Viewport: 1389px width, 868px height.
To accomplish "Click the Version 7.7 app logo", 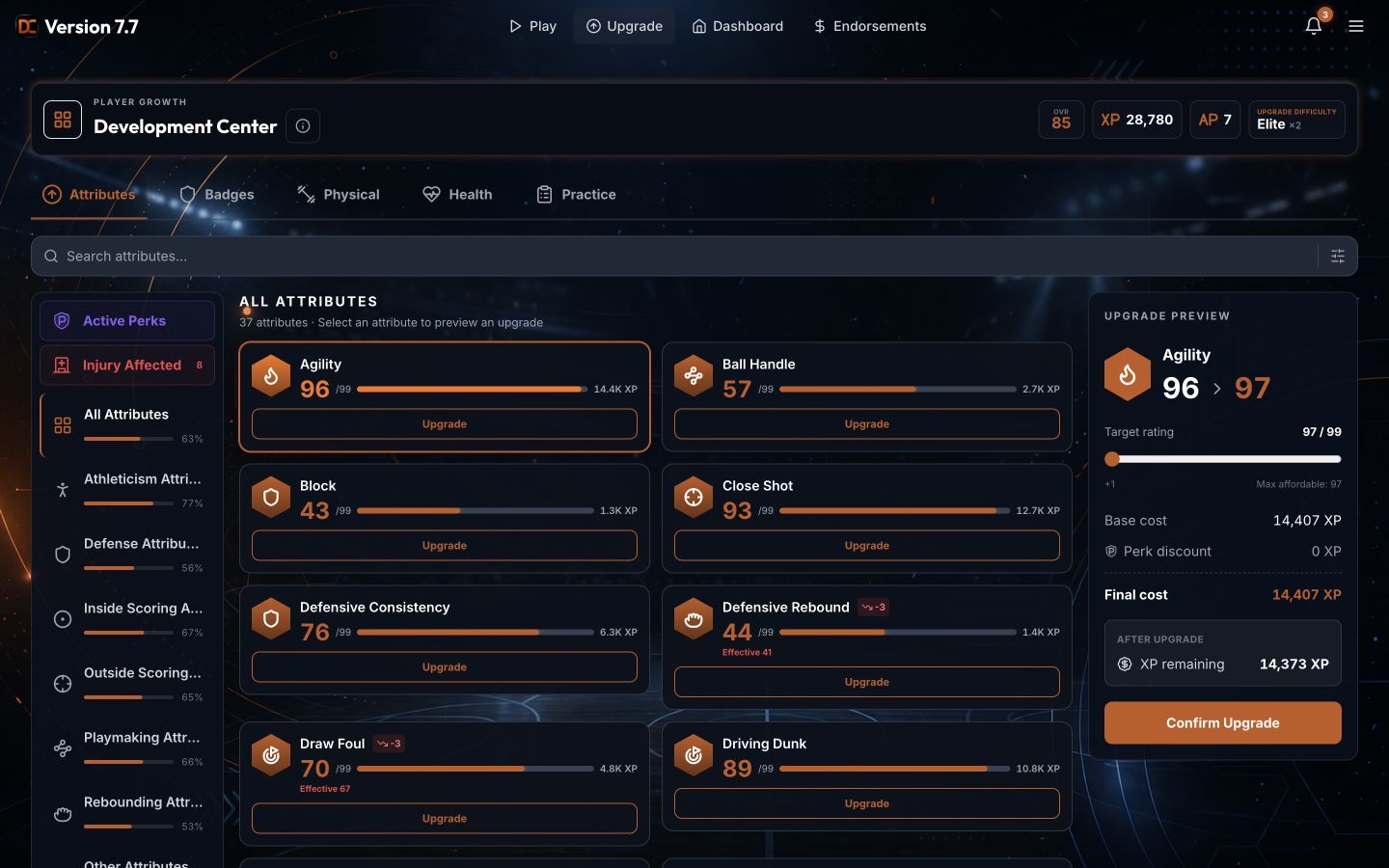I will (x=27, y=26).
